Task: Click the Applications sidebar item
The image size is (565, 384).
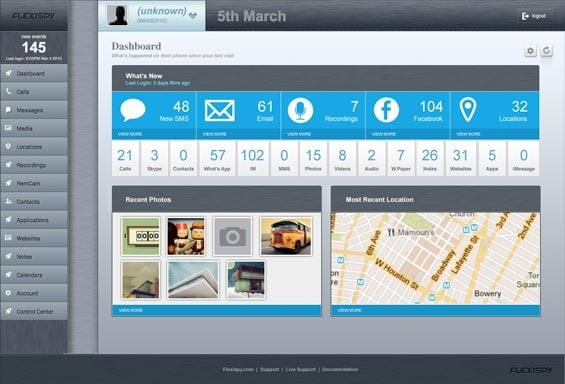Action: (34, 220)
